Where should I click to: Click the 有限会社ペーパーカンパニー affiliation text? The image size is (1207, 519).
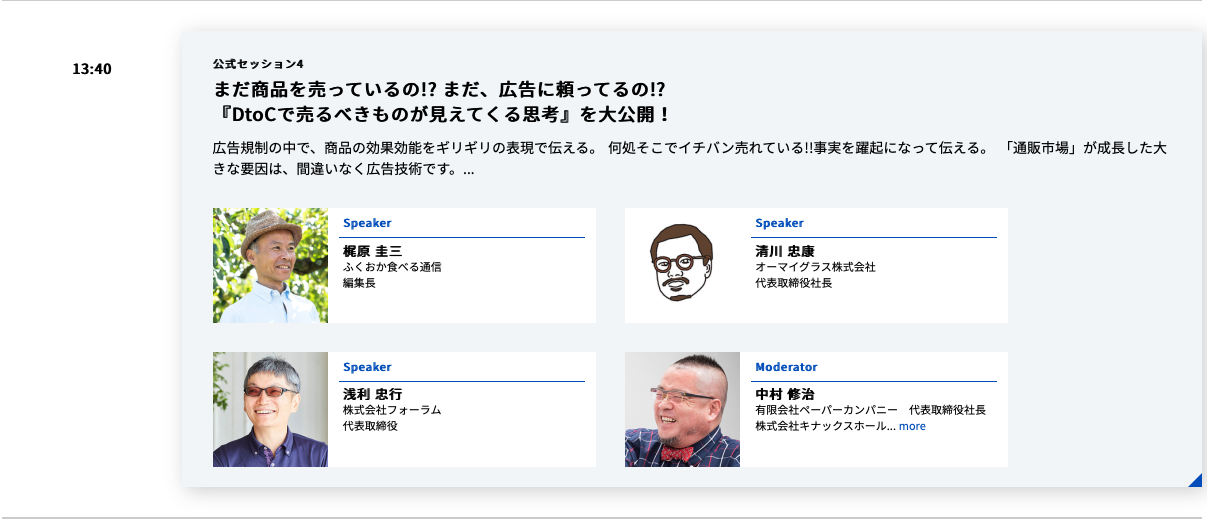[826, 410]
